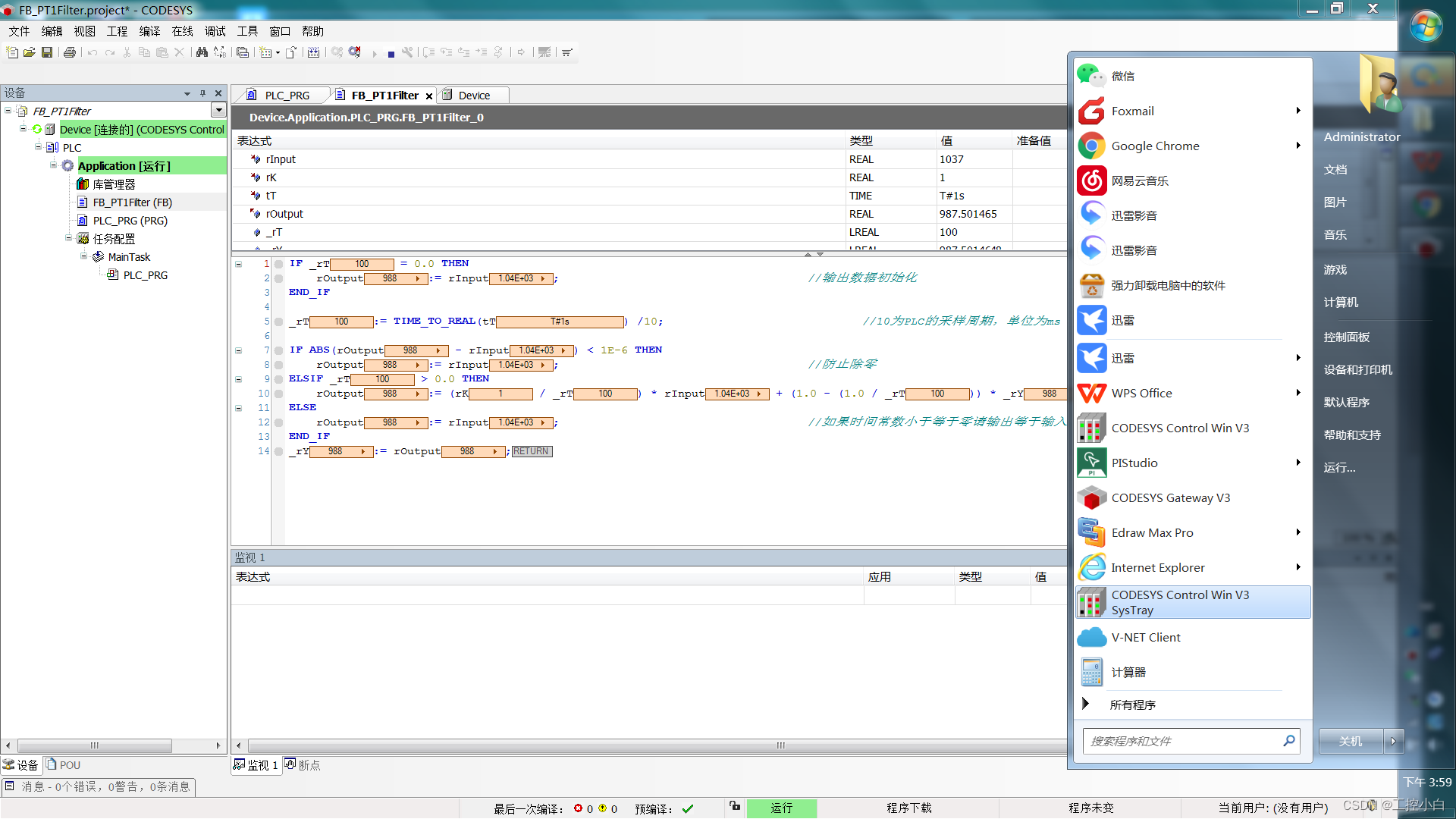The image size is (1456, 819).
Task: Collapse the 任务配置 tree node
Action: point(69,238)
